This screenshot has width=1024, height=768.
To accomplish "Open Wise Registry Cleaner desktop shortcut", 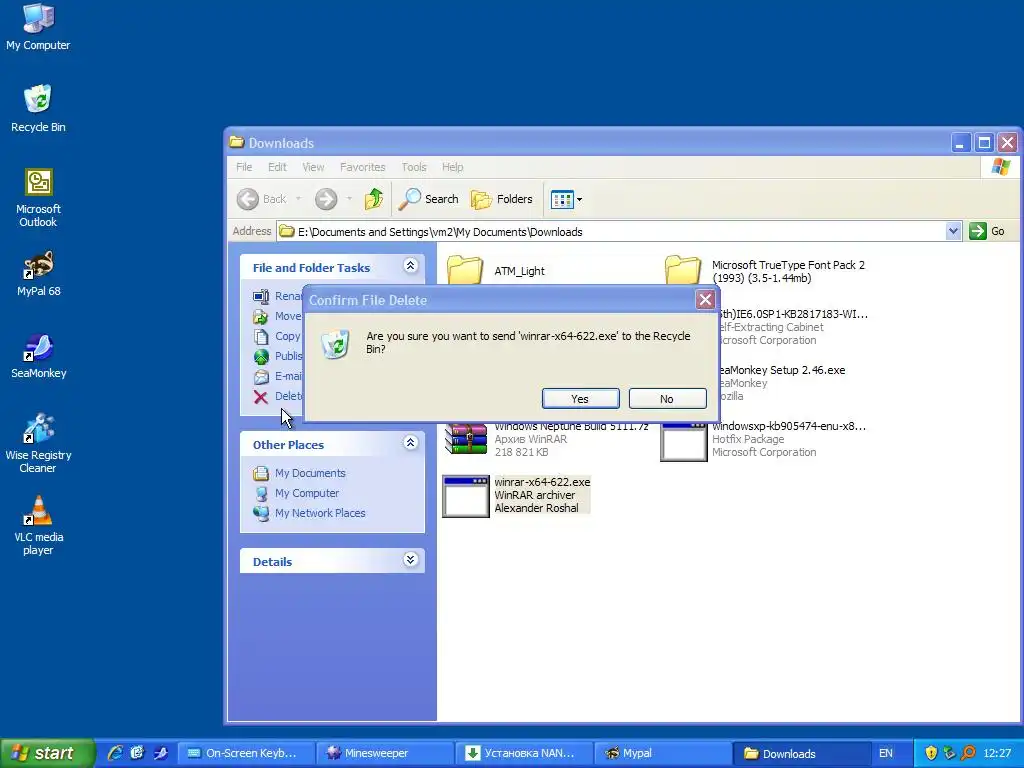I will pos(38,443).
